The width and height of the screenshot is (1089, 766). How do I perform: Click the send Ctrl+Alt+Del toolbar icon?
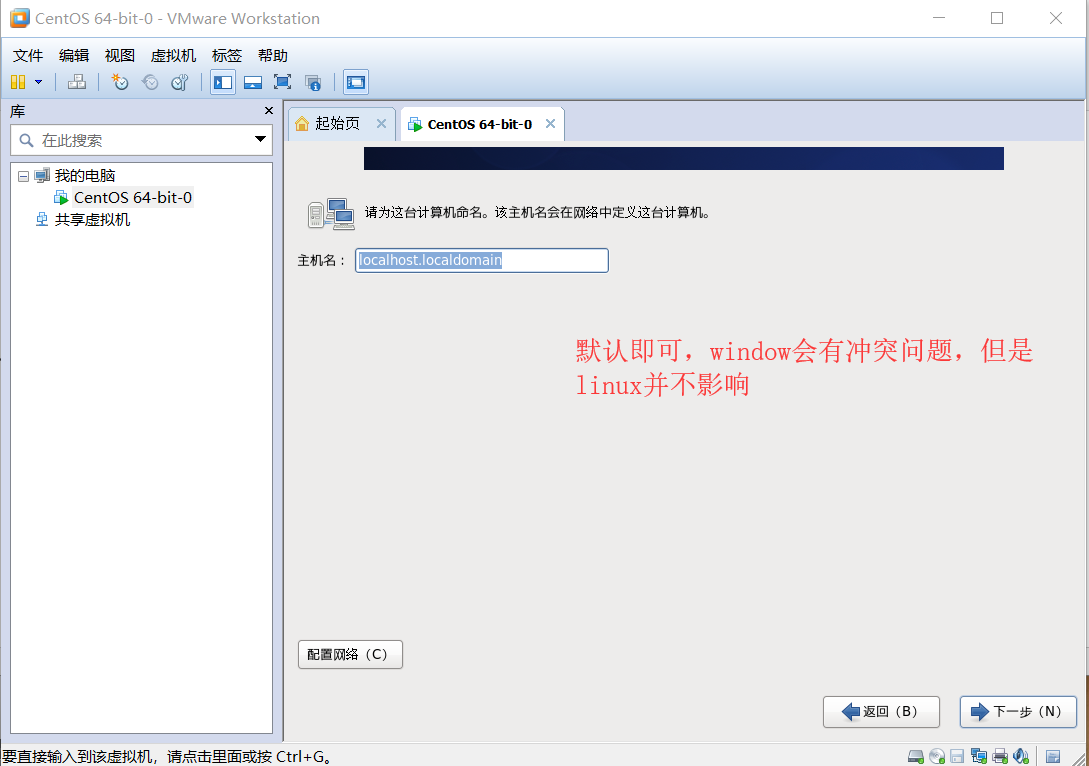coord(76,82)
